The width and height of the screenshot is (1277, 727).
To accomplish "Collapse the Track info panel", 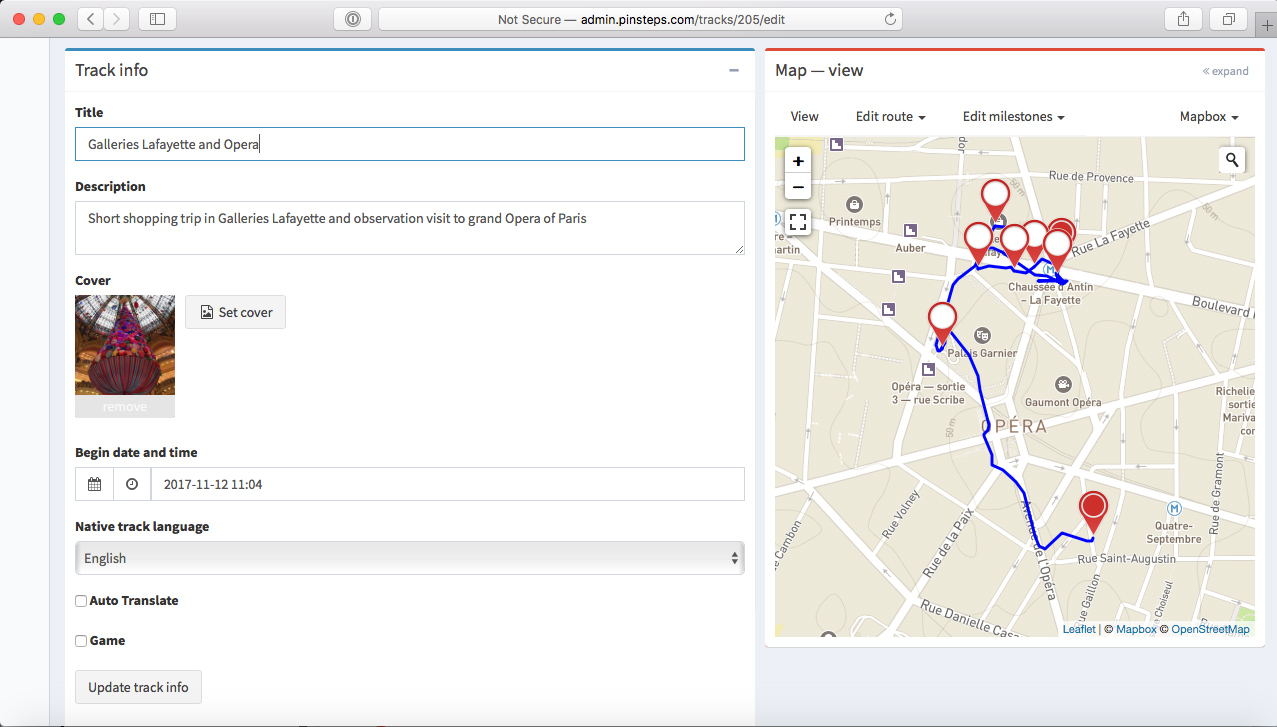I will (734, 70).
